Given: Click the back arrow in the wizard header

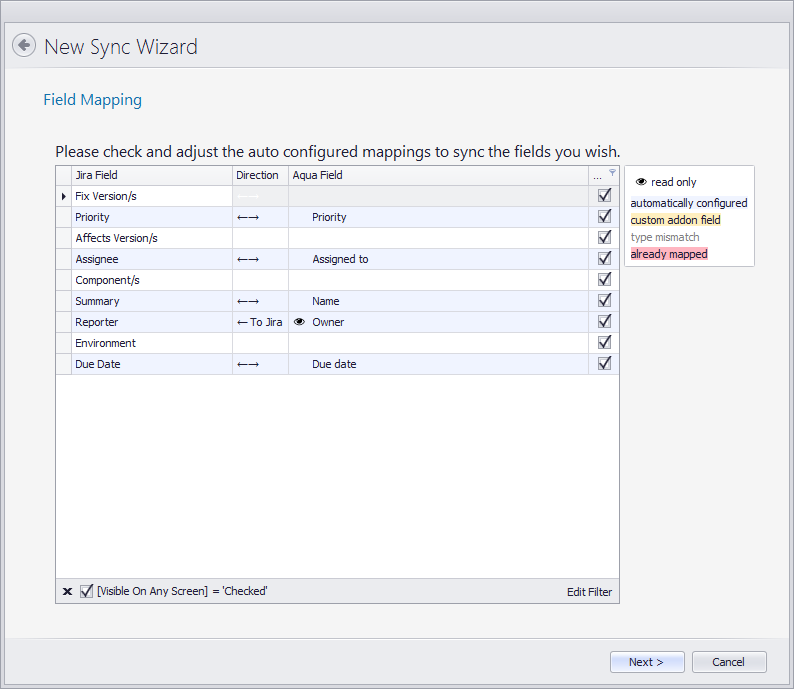Looking at the screenshot, I should point(24,46).
